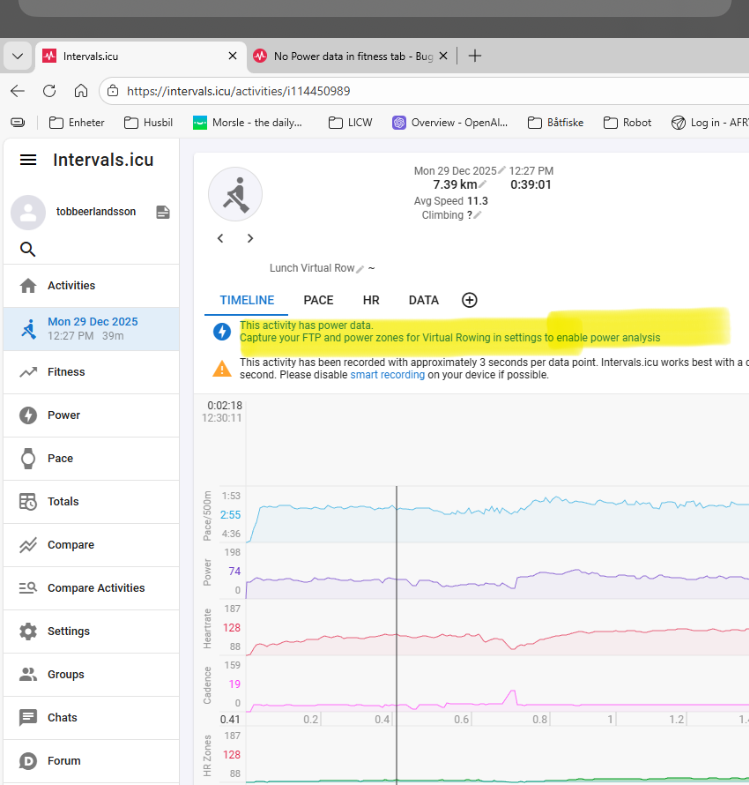Switch to the PACE tab
The width and height of the screenshot is (749, 785).
(x=318, y=300)
